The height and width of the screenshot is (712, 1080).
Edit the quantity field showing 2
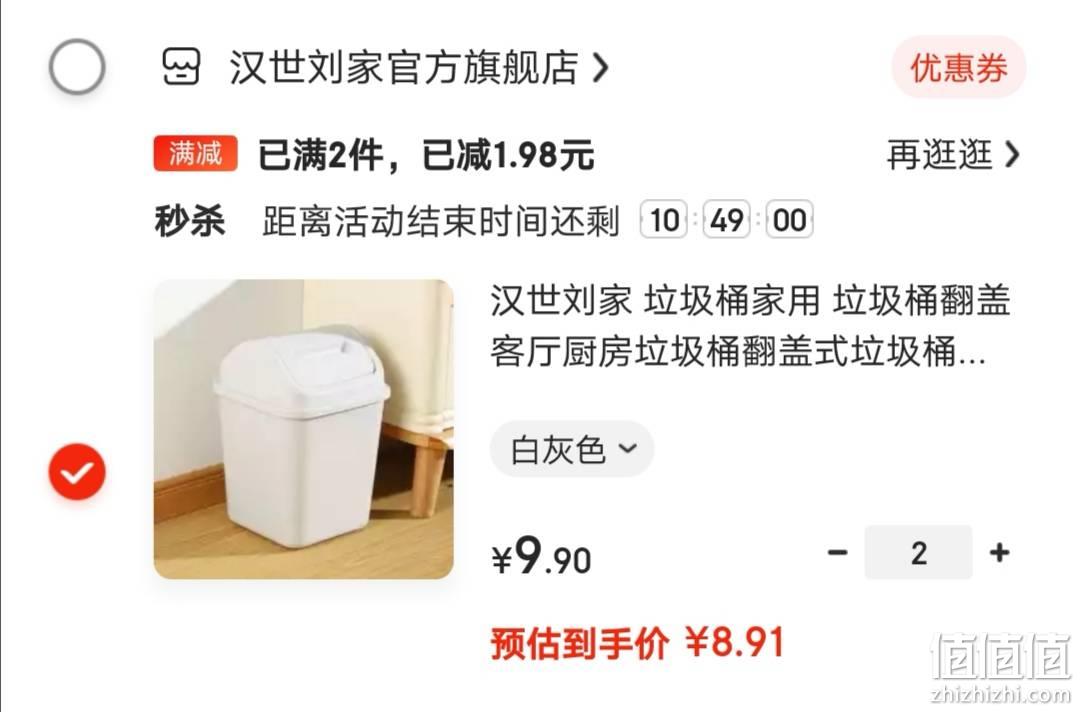tap(919, 552)
